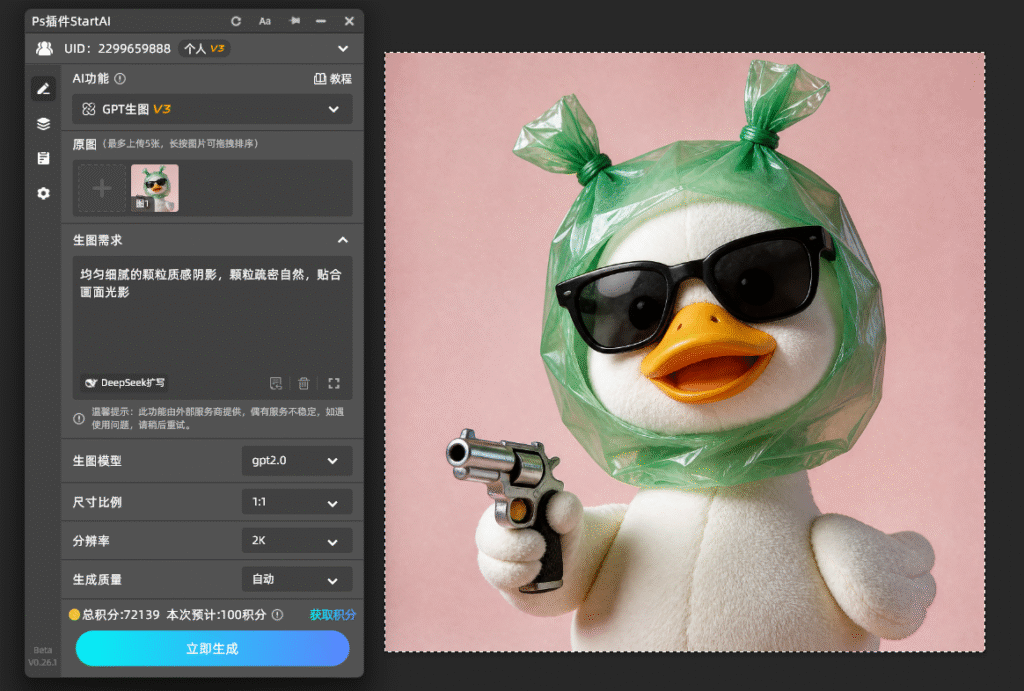This screenshot has height=691, width=1024.
Task: Open the 生成质量 自动 dropdown
Action: (x=296, y=579)
